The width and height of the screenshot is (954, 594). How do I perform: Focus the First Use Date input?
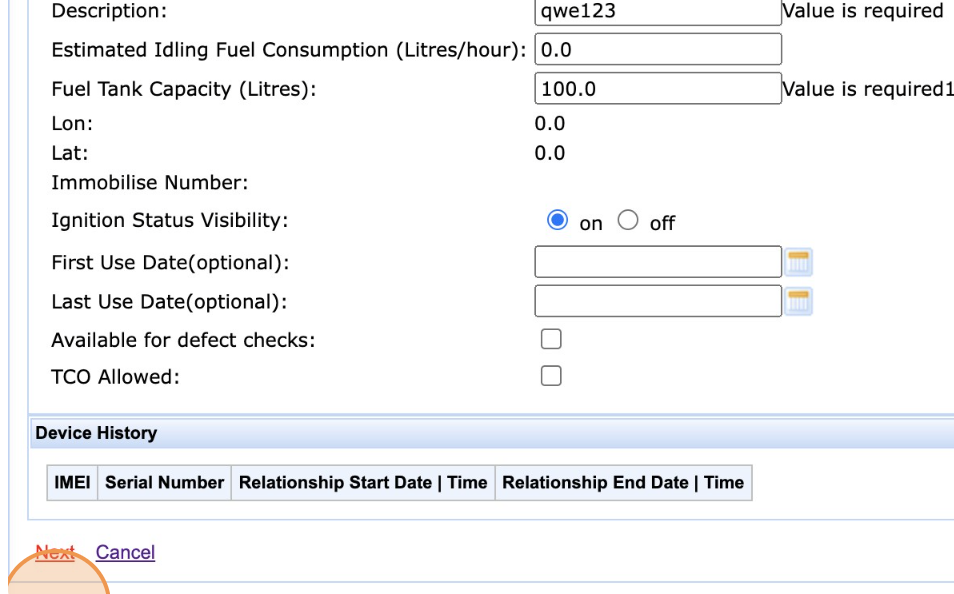tap(658, 262)
